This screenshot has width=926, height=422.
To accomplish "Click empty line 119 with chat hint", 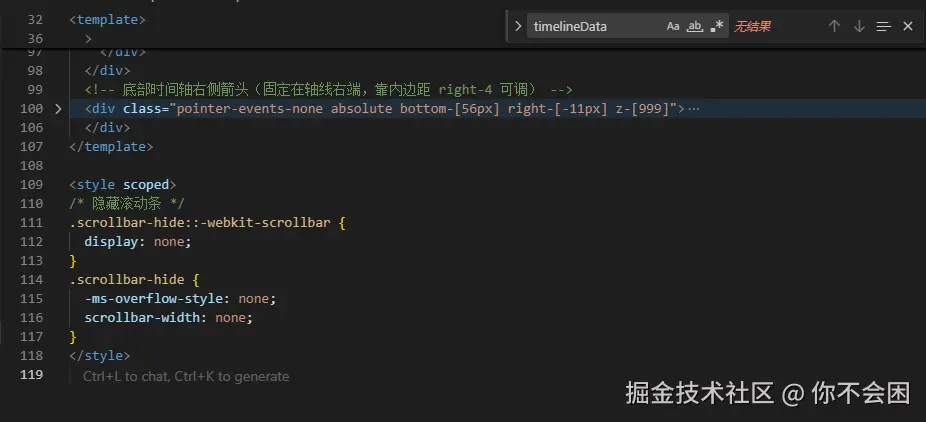I will pyautogui.click(x=186, y=376).
